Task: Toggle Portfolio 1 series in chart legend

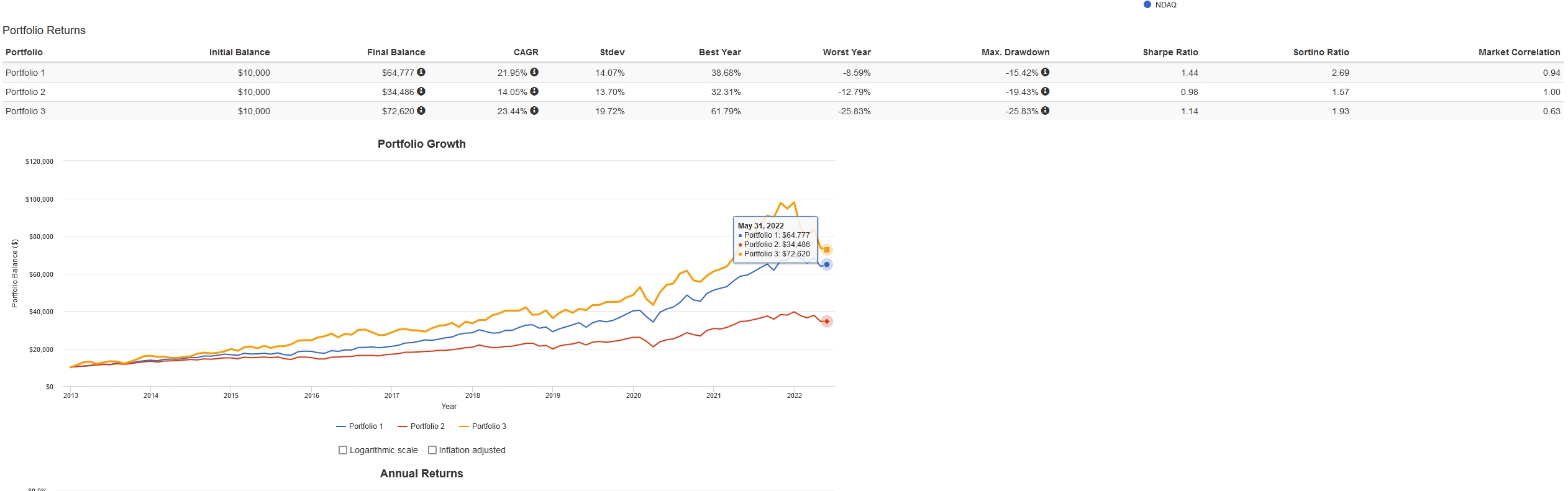Action: pyautogui.click(x=360, y=426)
